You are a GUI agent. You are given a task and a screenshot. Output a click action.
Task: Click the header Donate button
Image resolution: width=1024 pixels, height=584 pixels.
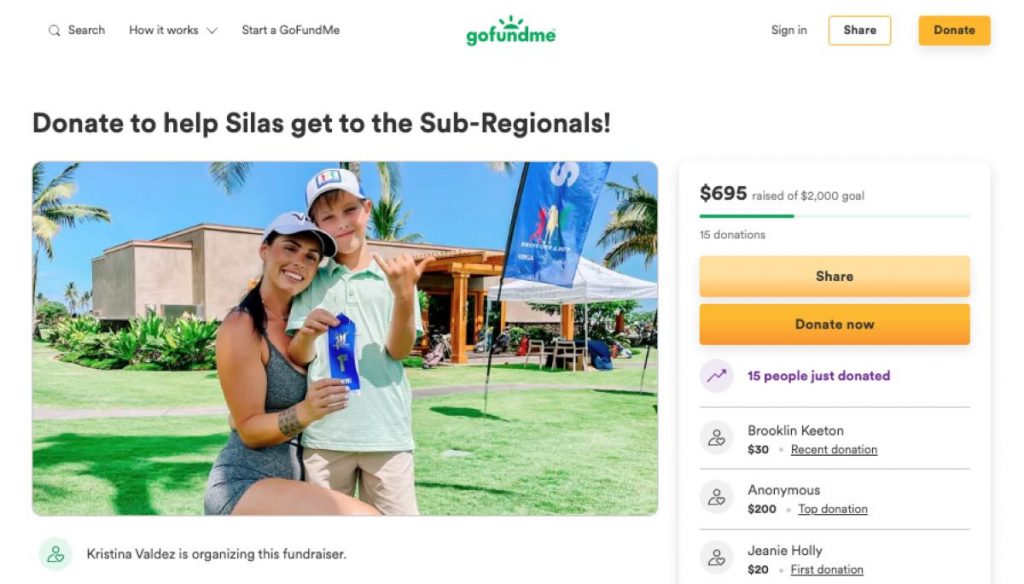pos(954,30)
